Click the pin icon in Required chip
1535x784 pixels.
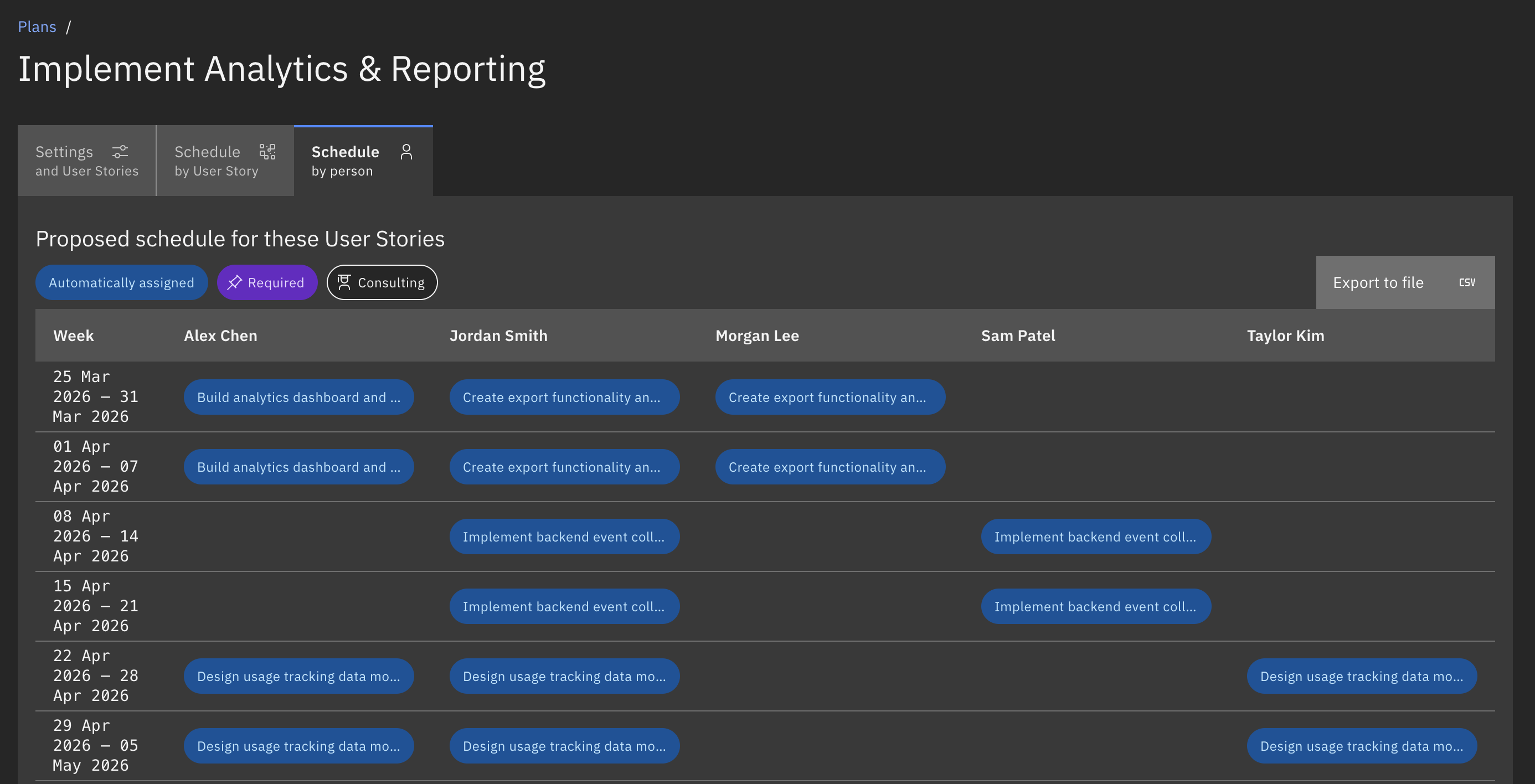pyautogui.click(x=235, y=282)
